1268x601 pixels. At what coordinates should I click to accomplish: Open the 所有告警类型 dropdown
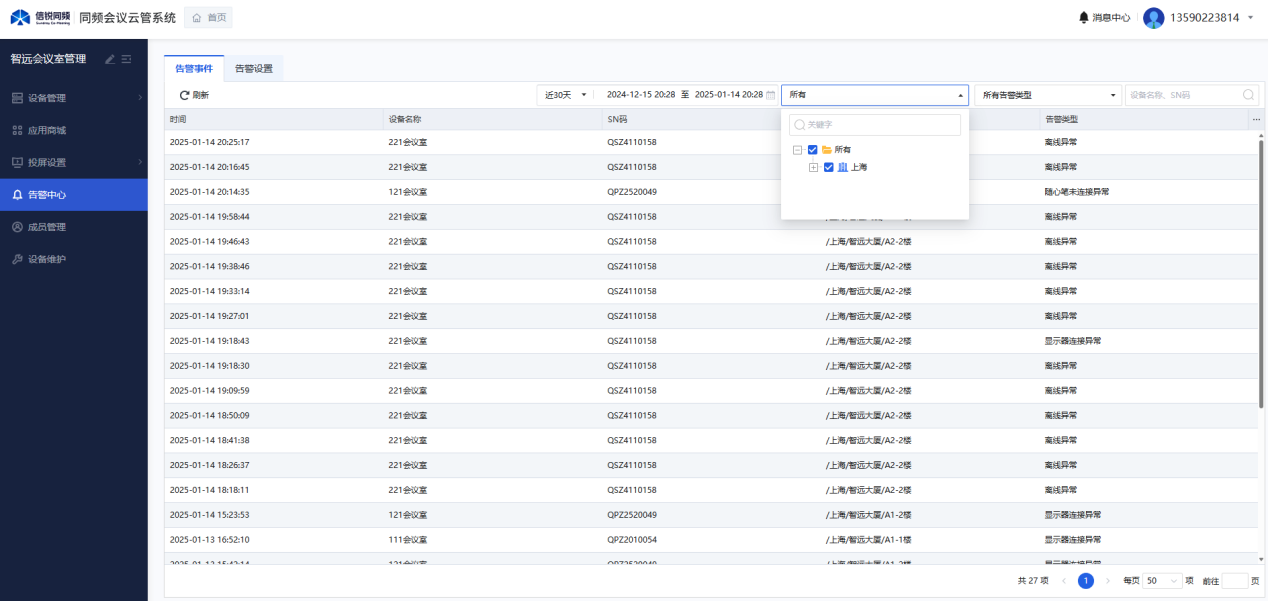(1047, 95)
